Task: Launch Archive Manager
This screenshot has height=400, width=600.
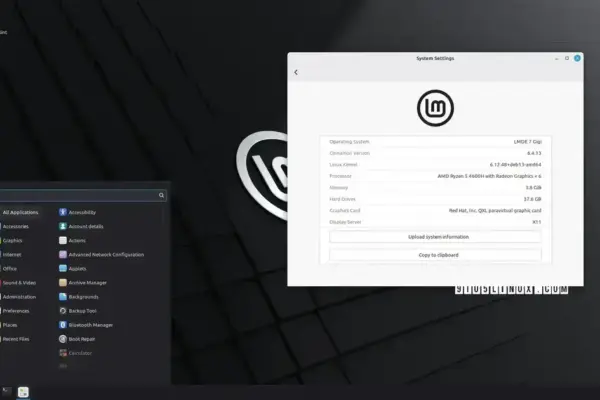Action: tap(83, 282)
